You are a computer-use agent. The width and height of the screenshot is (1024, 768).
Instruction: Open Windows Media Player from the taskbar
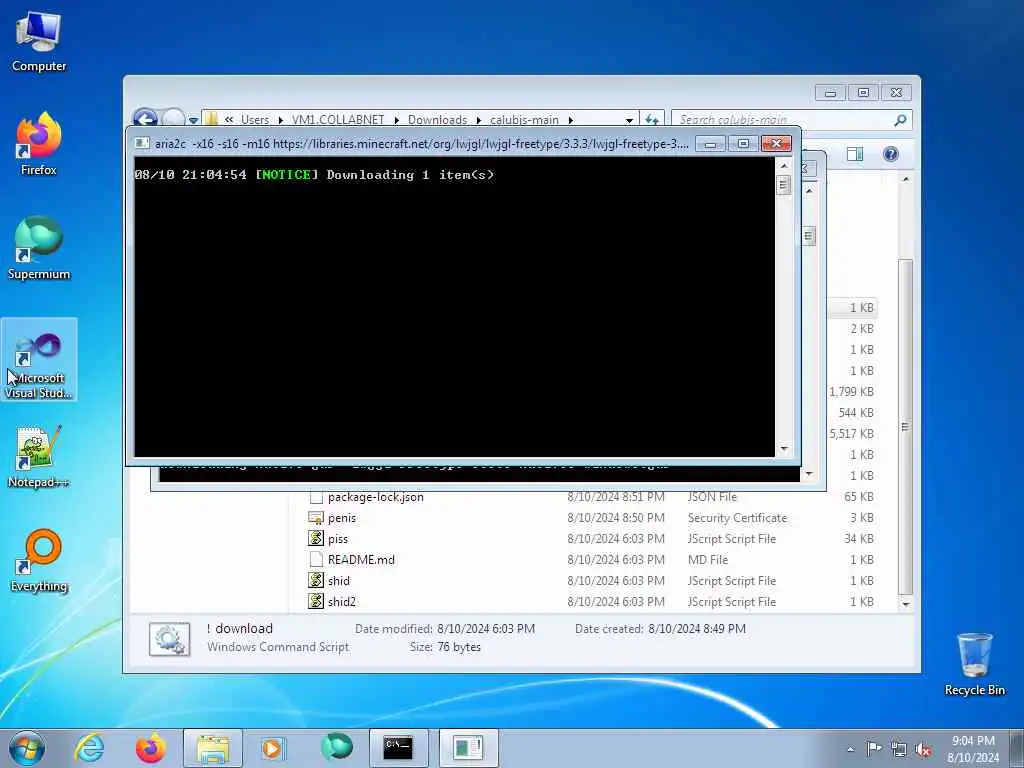(x=272, y=748)
